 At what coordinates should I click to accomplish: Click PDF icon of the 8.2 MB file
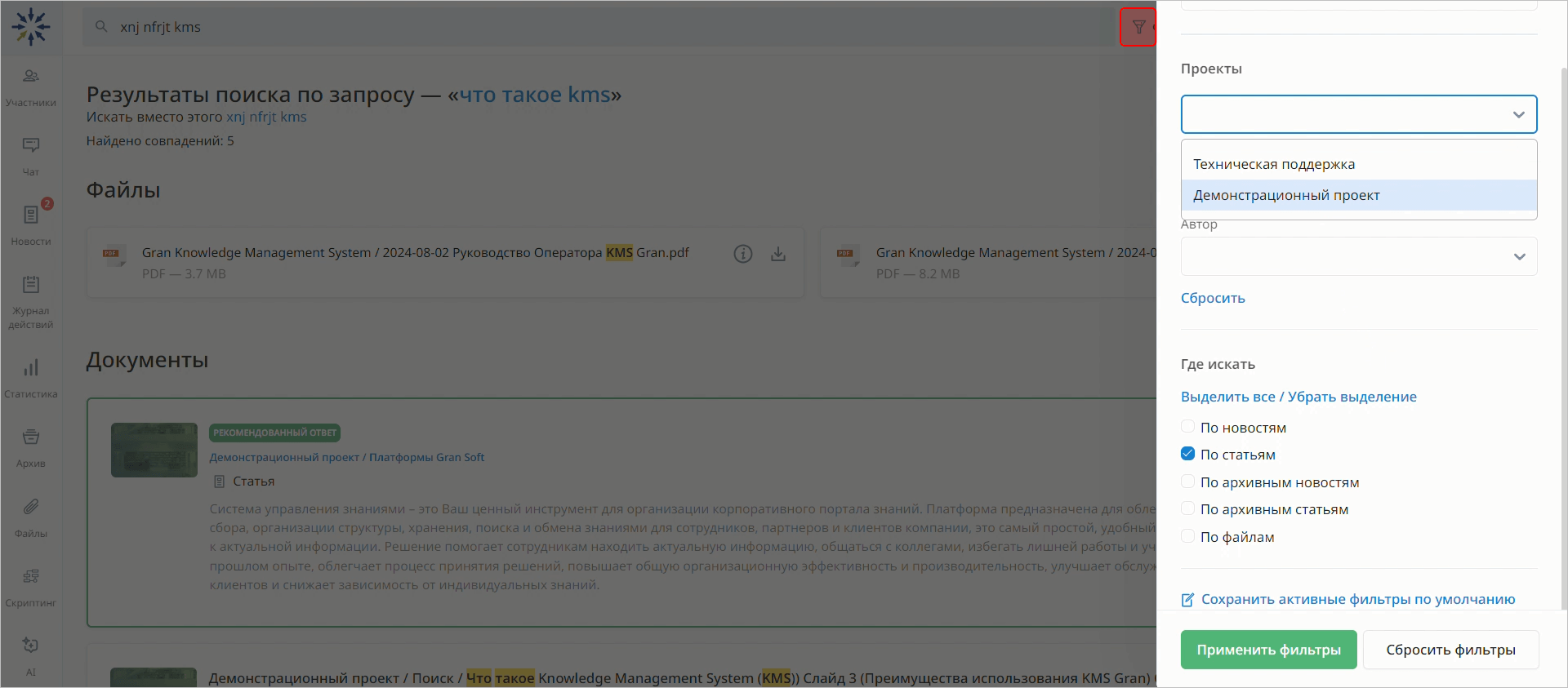tap(848, 254)
